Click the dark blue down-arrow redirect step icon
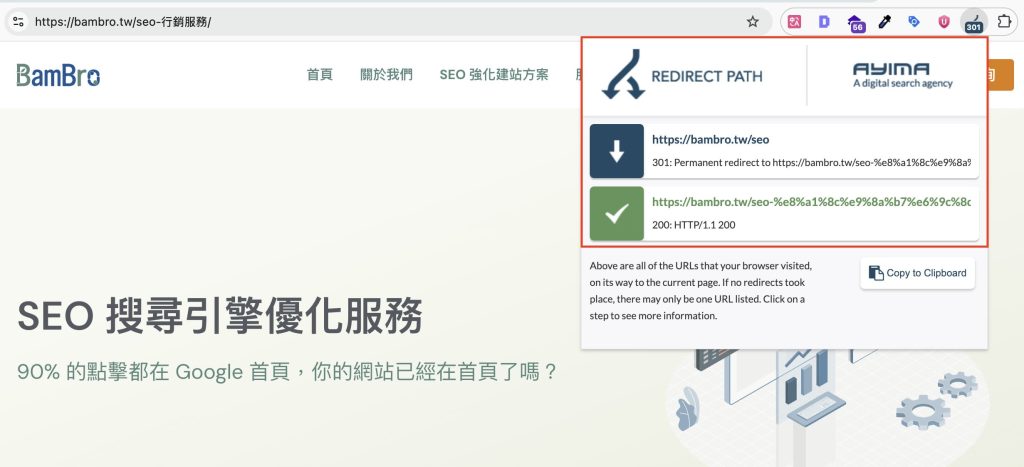 (x=616, y=151)
